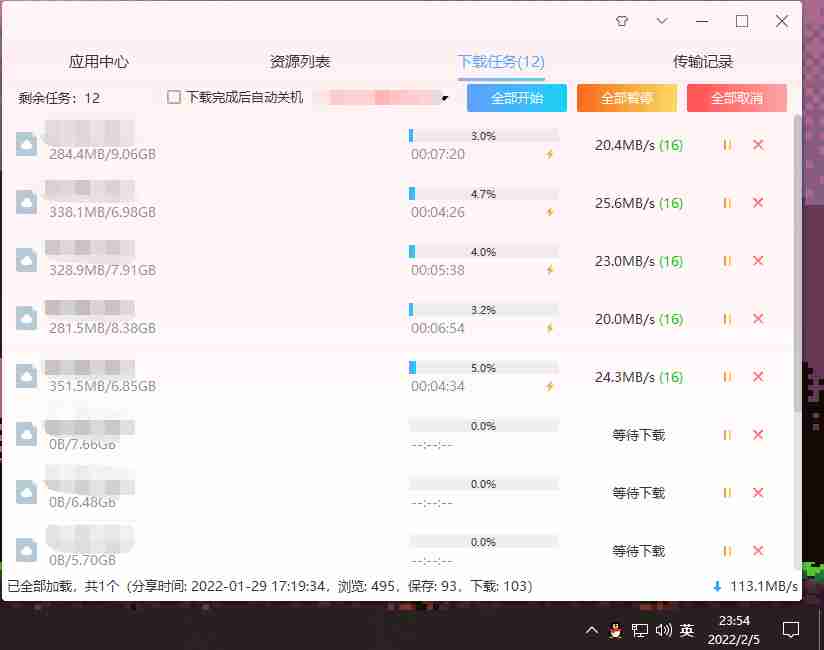The width and height of the screenshot is (824, 650).
Task: Pause the 328.9MB/7.91GB download
Action: click(x=727, y=261)
